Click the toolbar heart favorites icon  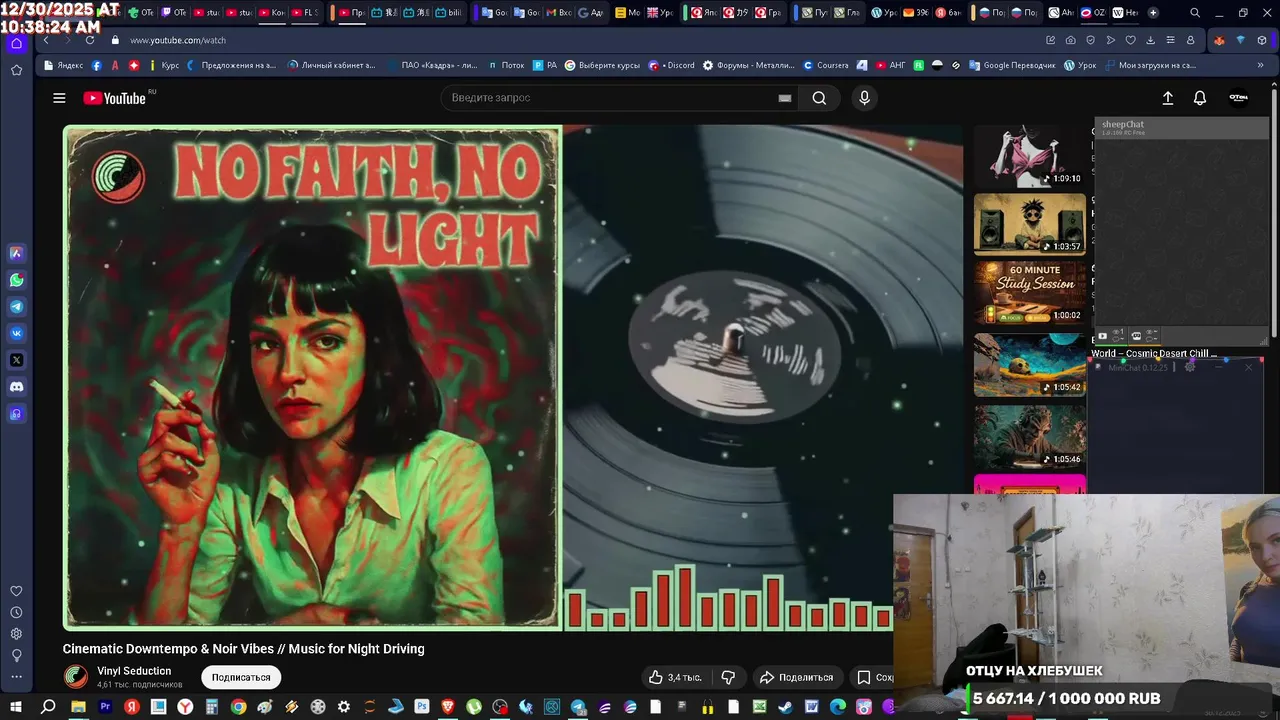(1131, 40)
